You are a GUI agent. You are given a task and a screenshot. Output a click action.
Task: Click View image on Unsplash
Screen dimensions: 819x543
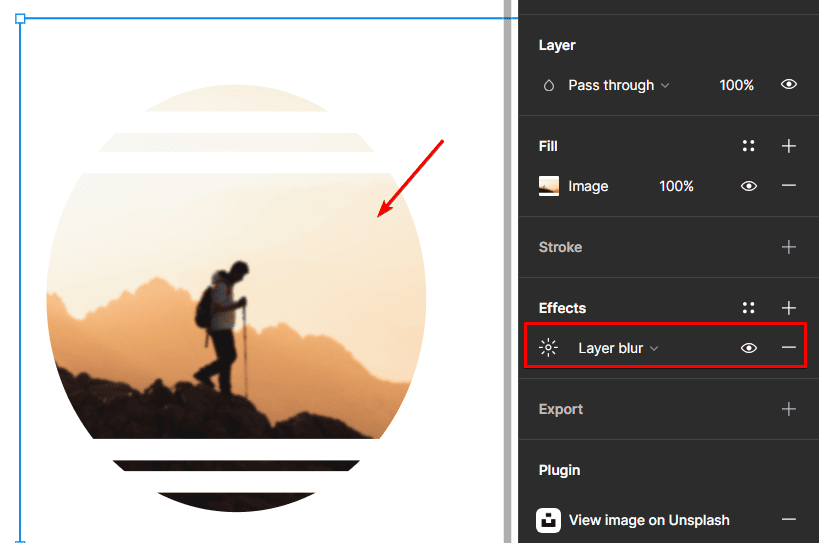(648, 520)
